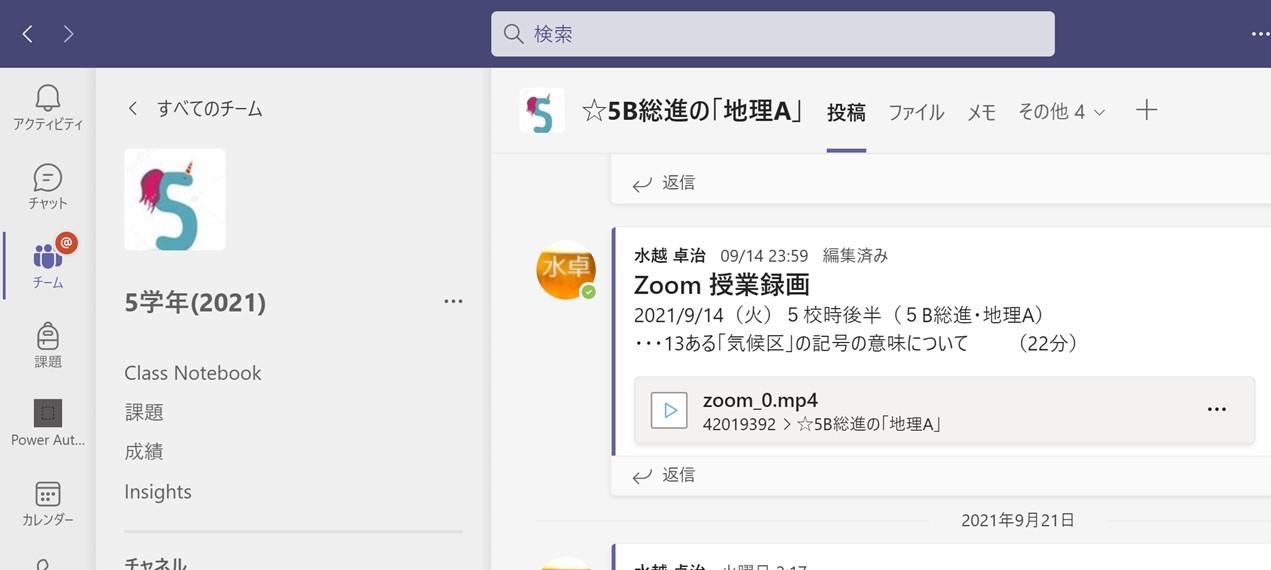This screenshot has width=1271, height=570.
Task: Click 水越 卓治's avatar on Zoom post
Action: click(x=566, y=270)
